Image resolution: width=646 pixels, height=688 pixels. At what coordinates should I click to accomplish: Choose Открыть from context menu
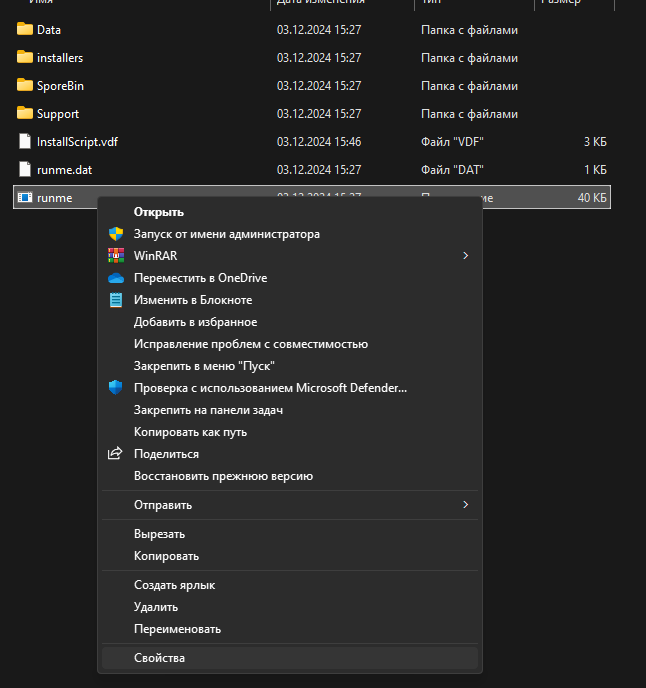click(290, 212)
